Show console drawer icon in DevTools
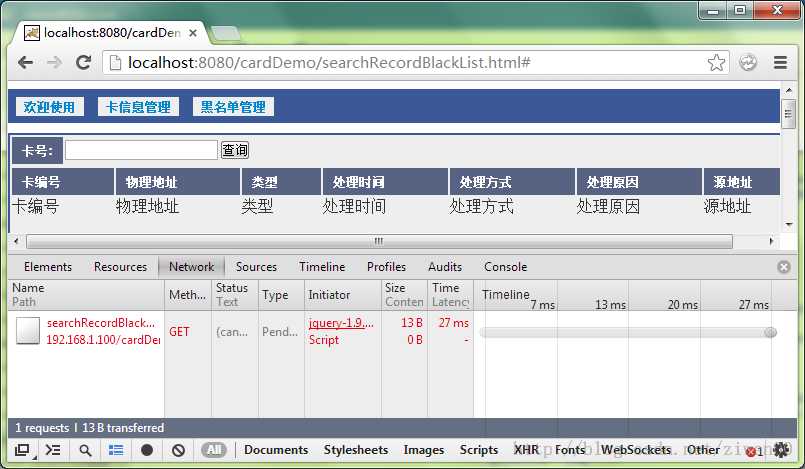The image size is (805, 469). tap(53, 450)
